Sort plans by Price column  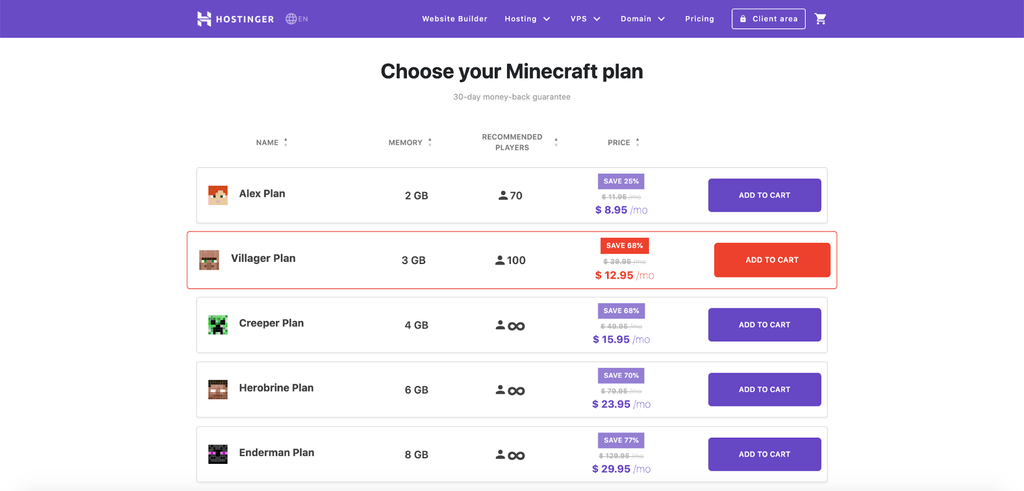(x=623, y=143)
